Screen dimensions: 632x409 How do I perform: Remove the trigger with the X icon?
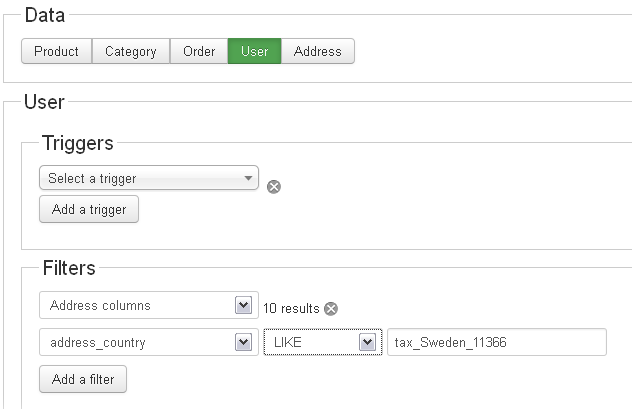tap(274, 186)
